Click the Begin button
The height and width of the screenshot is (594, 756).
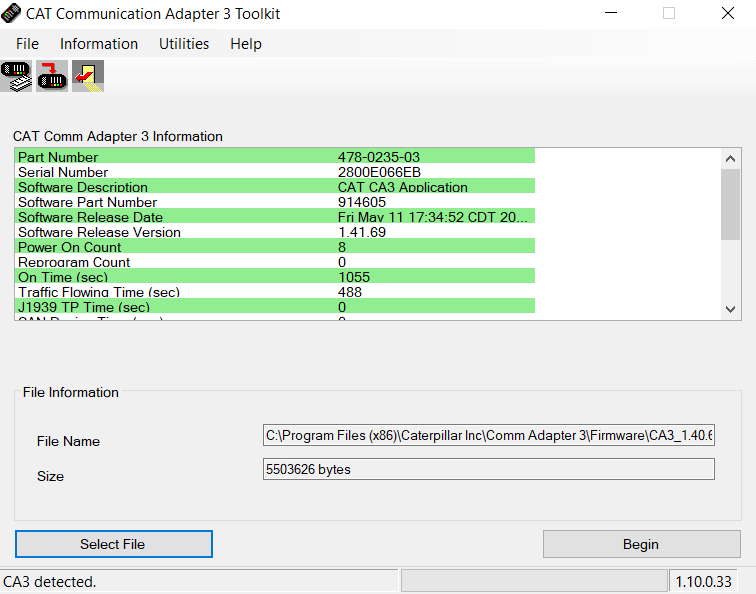coord(641,544)
